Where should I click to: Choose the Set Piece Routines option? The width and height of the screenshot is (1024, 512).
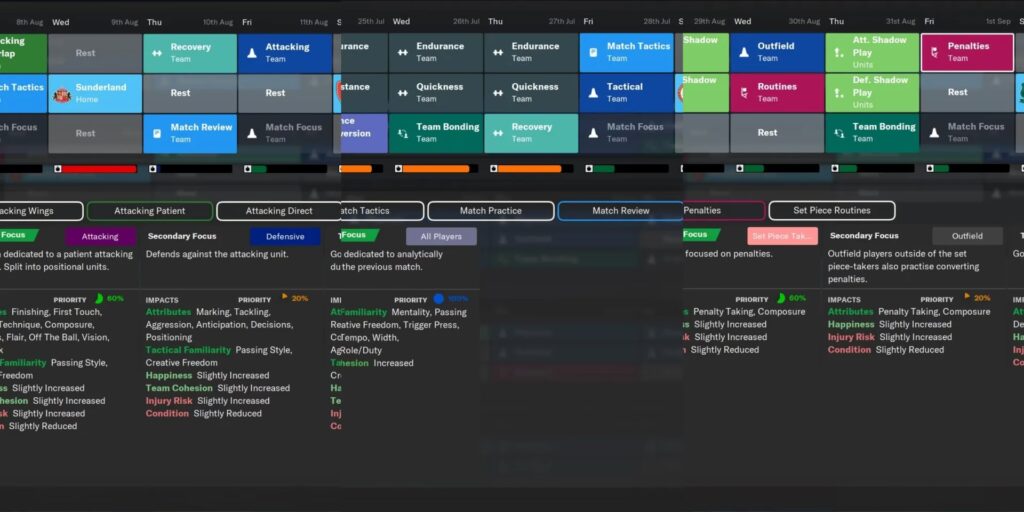(831, 211)
